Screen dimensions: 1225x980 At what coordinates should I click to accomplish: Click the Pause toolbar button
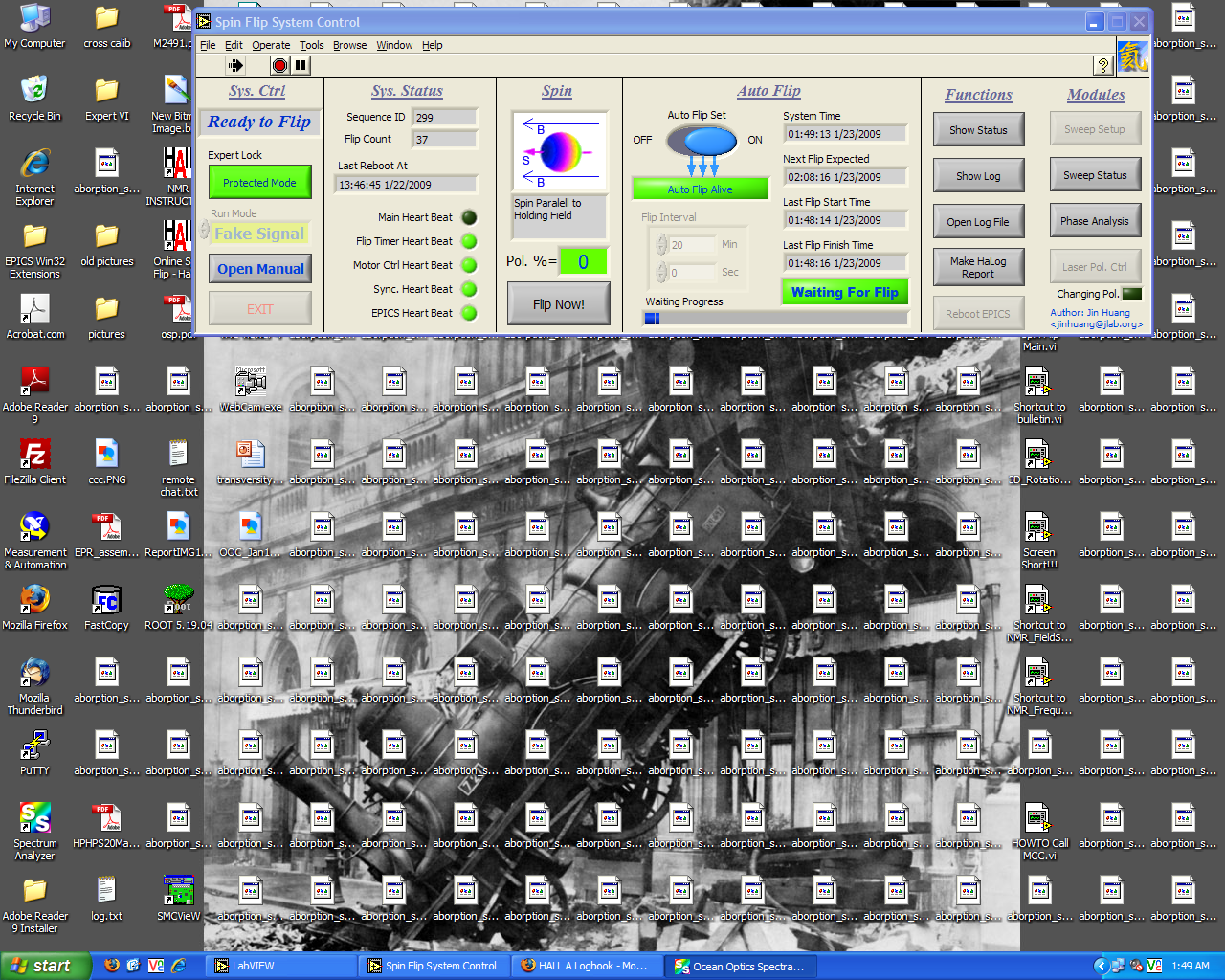pos(301,65)
